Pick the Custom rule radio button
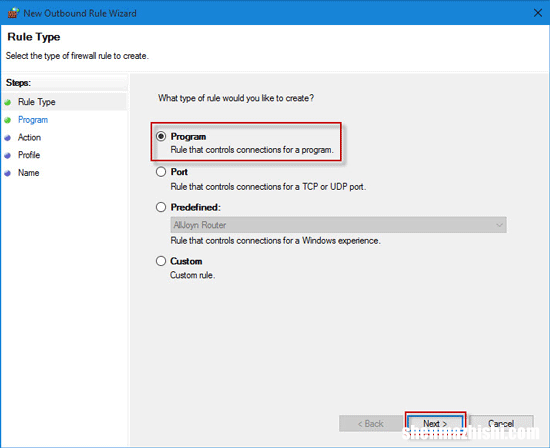 161,261
